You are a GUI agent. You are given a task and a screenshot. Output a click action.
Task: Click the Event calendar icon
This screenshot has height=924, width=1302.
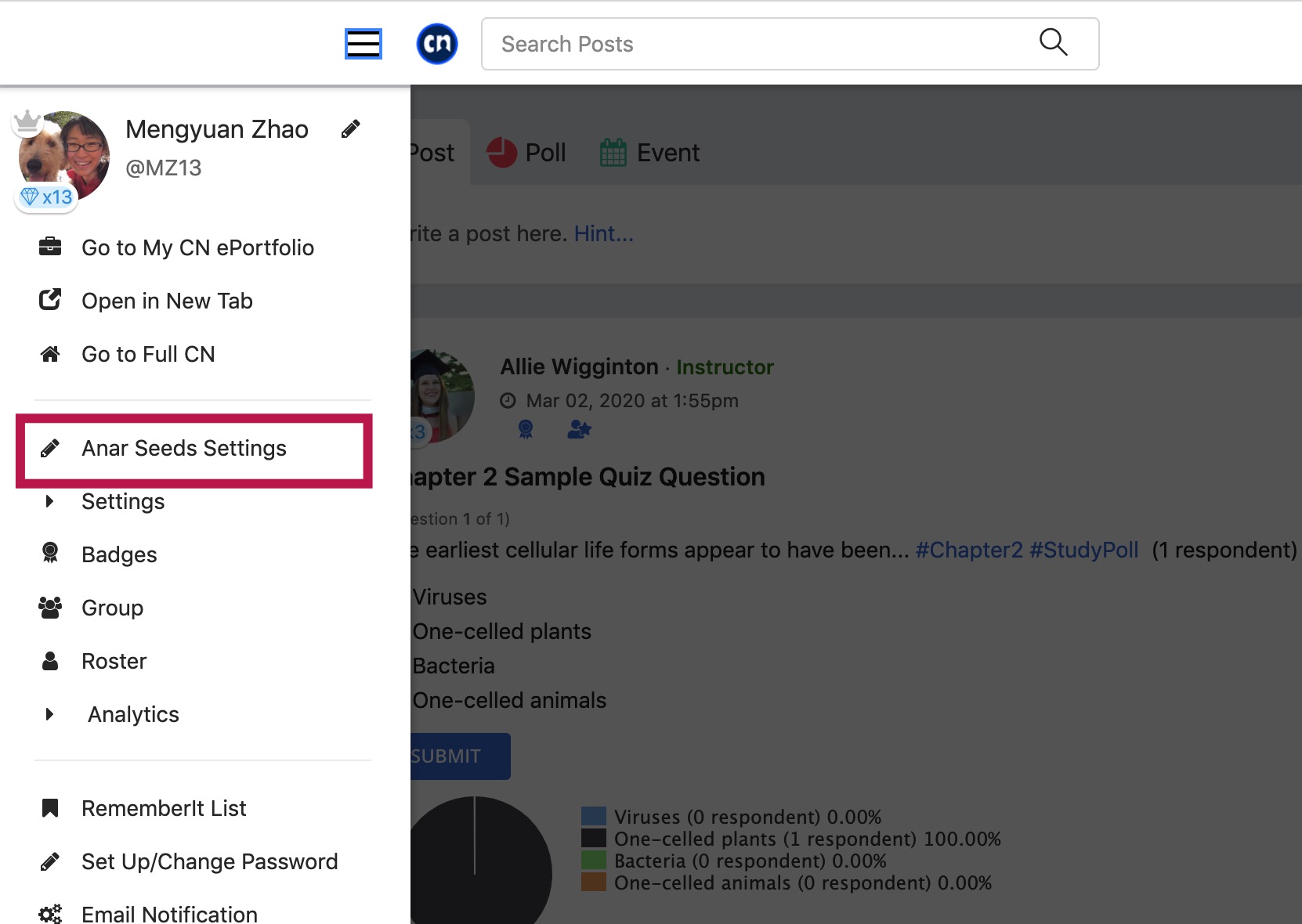[x=613, y=153]
